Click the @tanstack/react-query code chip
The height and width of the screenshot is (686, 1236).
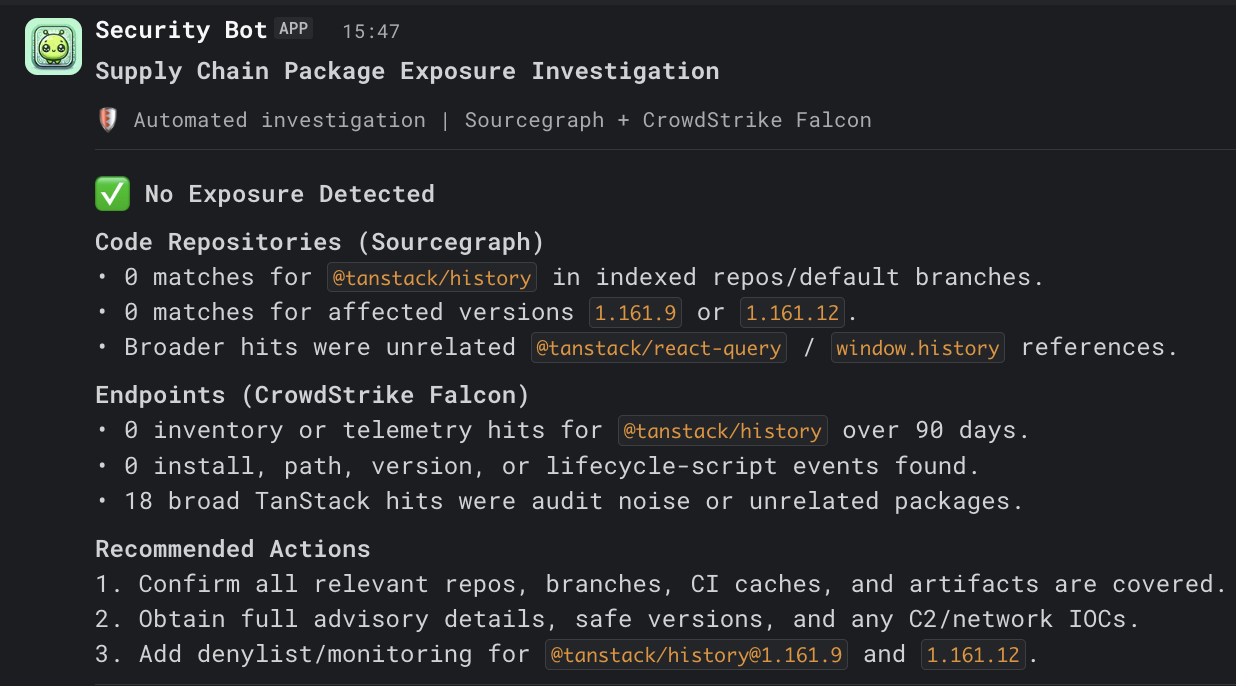(659, 347)
